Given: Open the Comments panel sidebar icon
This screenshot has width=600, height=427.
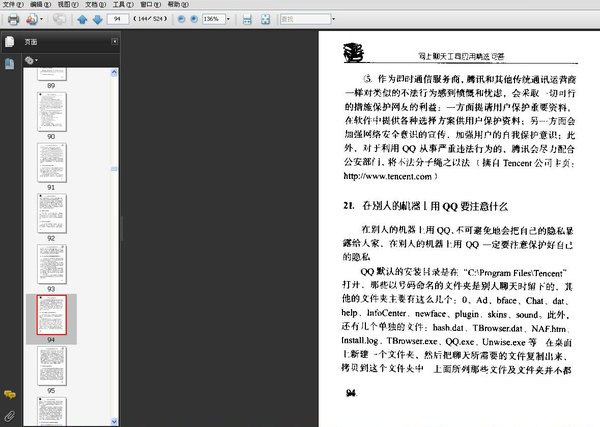Looking at the screenshot, I should coord(10,394).
